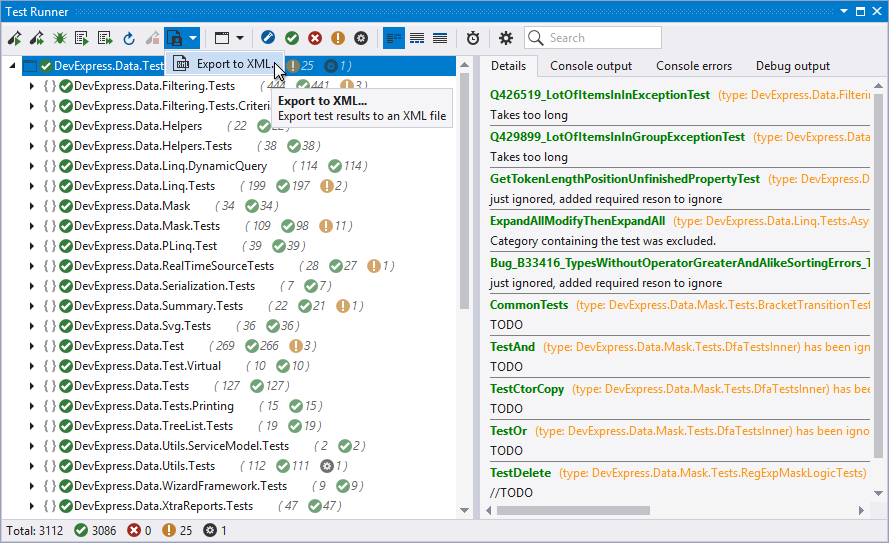Screen dimensions: 889x543
Task: Click the Export to XML toolbar icon
Action: click(x=175, y=38)
